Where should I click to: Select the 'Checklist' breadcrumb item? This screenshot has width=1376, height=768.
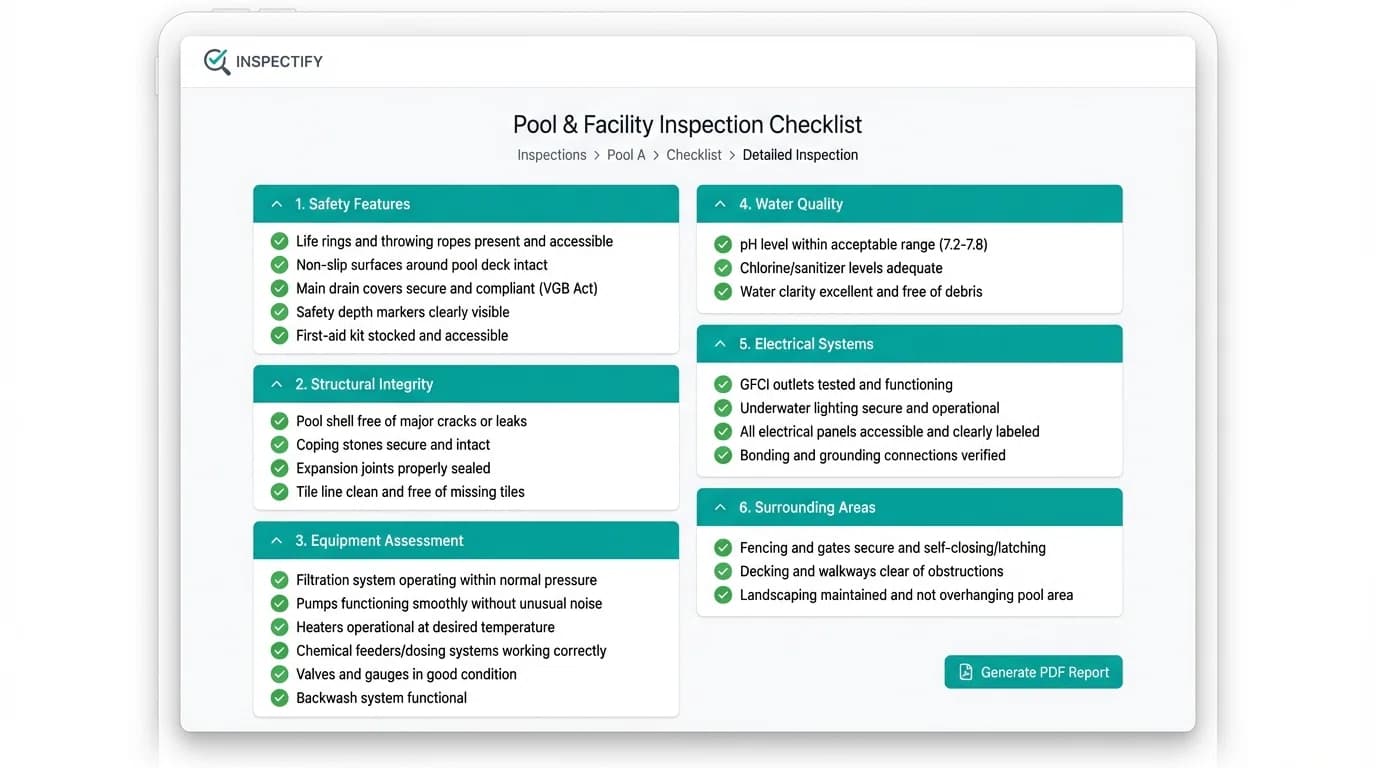pyautogui.click(x=694, y=154)
